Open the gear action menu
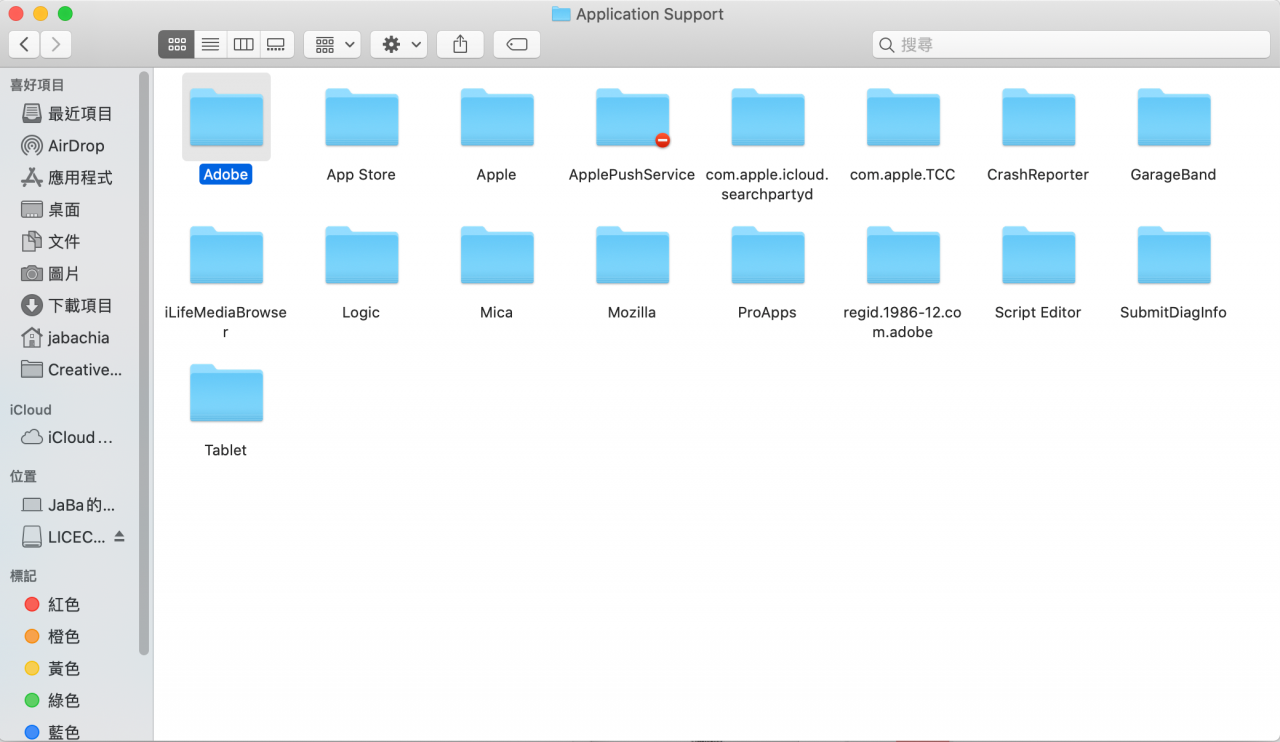 point(402,44)
